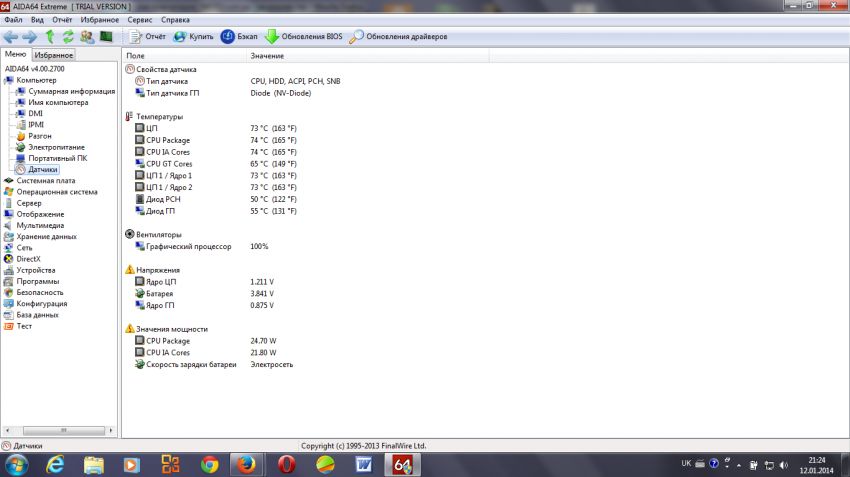Screen dimensions: 850x477
Task: Select the Компьютер tree node
Action: click(36, 80)
